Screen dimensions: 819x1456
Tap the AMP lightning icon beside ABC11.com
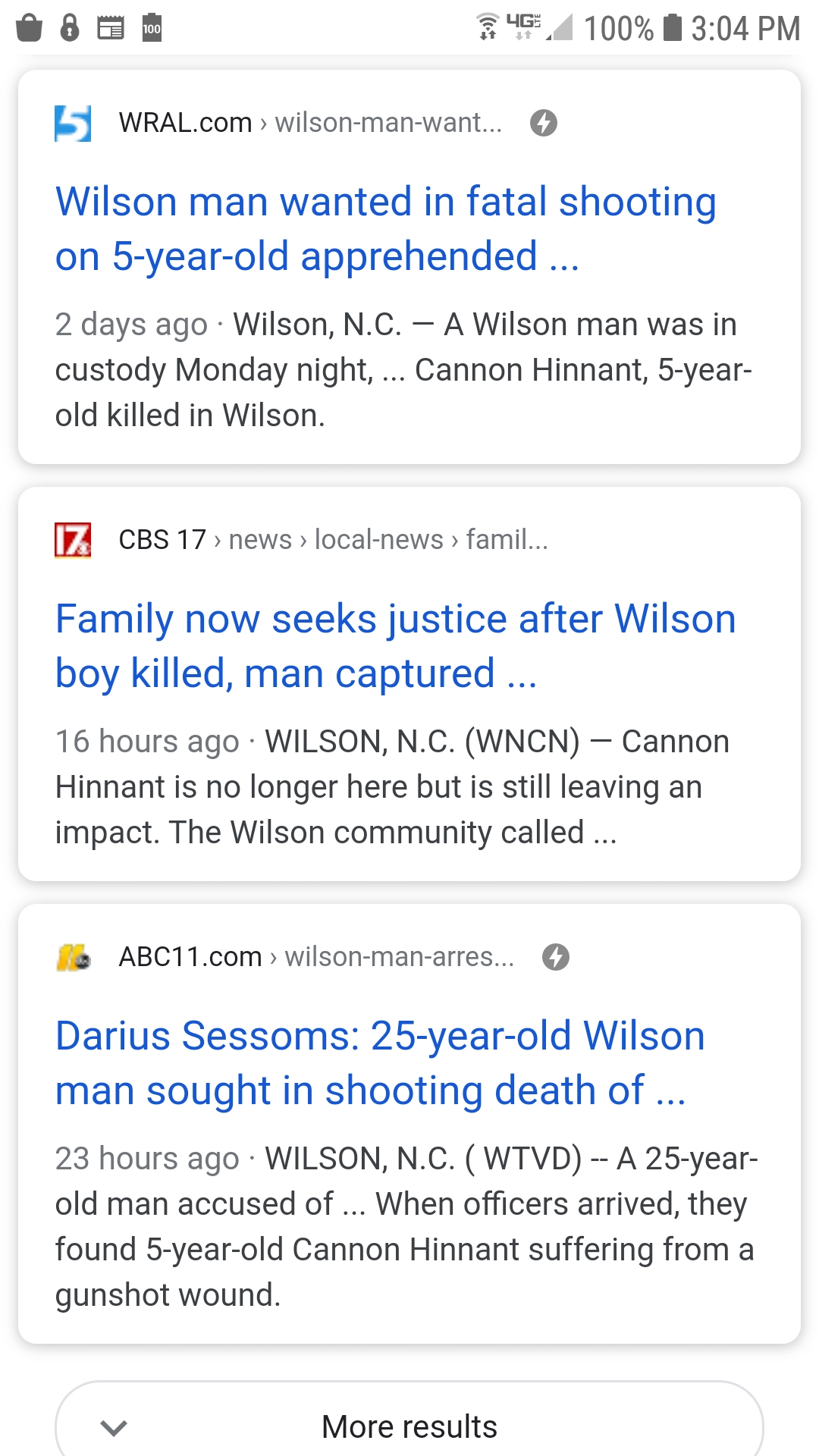555,957
